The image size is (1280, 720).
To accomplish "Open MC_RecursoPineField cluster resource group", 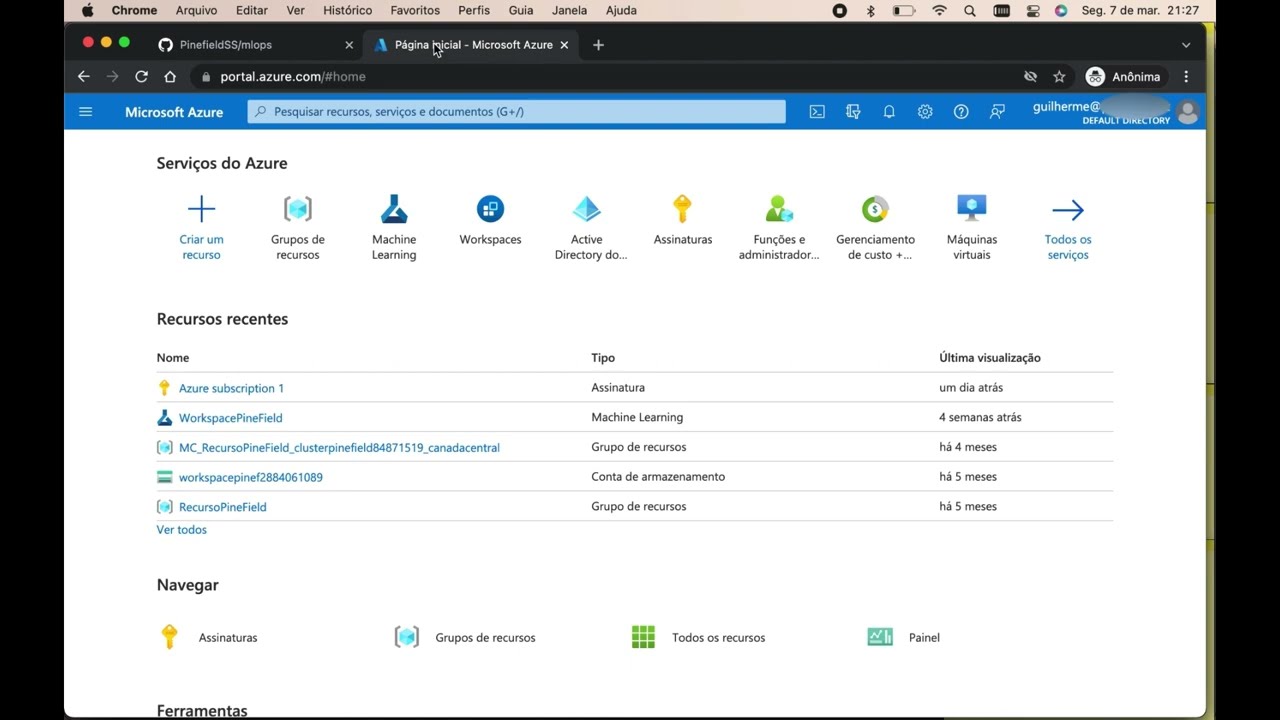I will click(x=339, y=448).
